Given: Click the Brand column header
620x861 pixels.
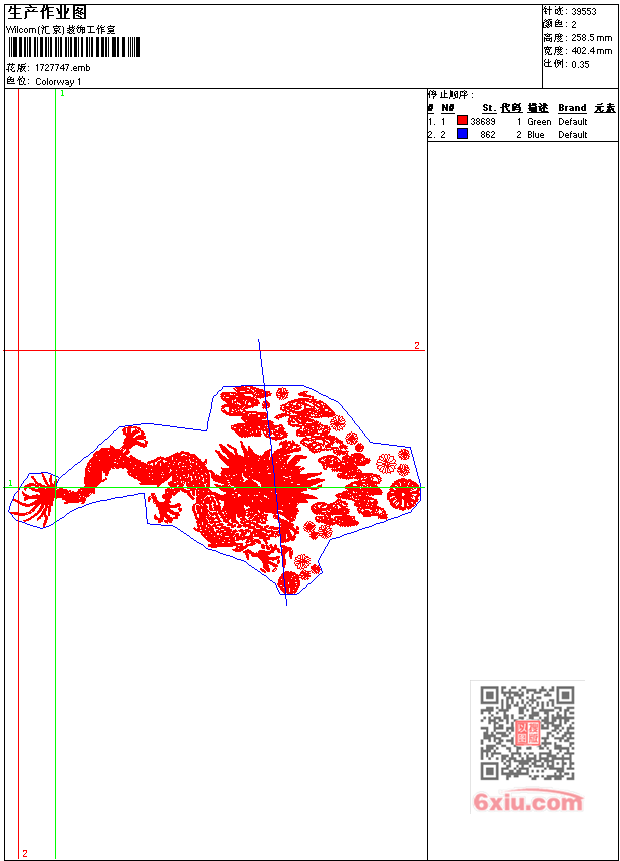Looking at the screenshot, I should (x=572, y=108).
